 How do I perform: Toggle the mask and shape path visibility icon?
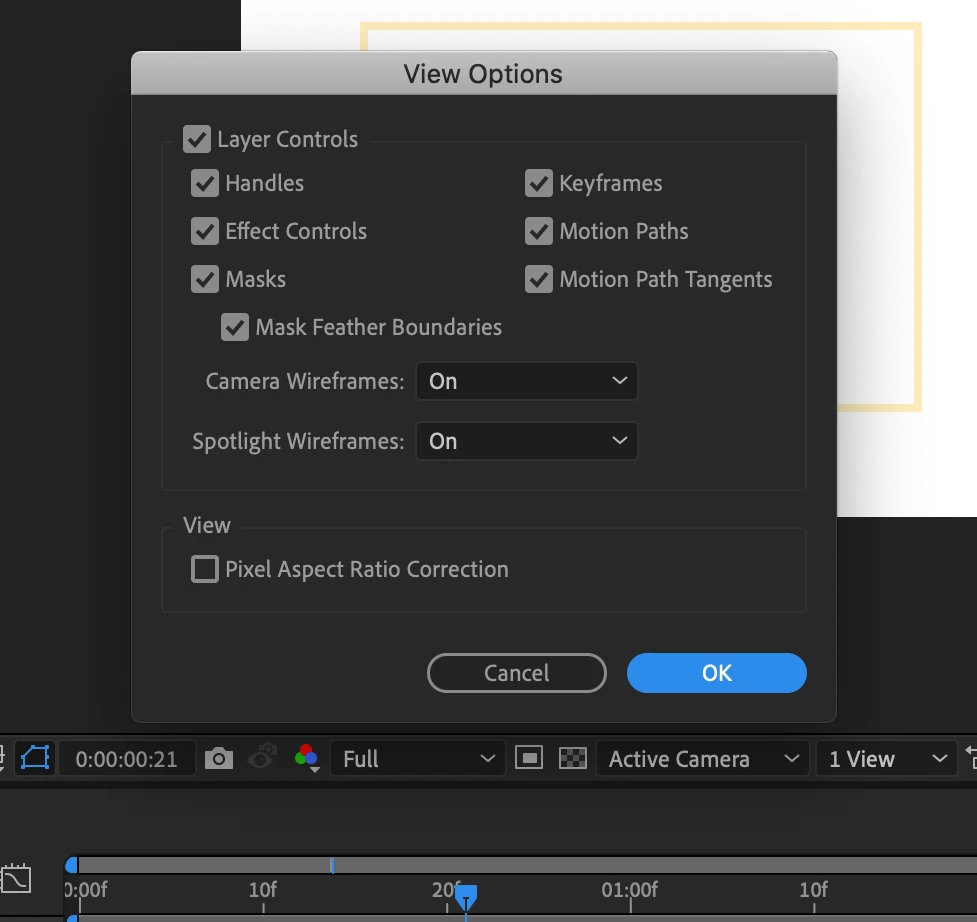35,758
